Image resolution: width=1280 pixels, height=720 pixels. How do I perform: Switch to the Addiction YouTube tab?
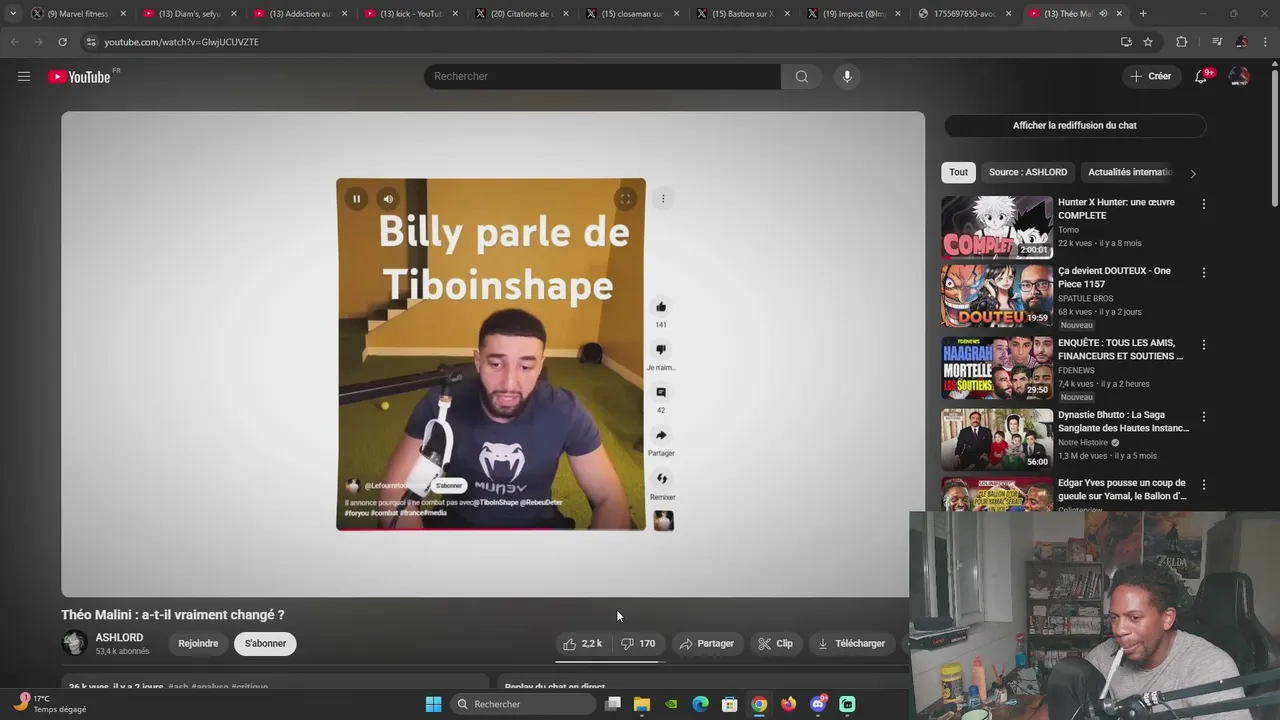click(300, 13)
